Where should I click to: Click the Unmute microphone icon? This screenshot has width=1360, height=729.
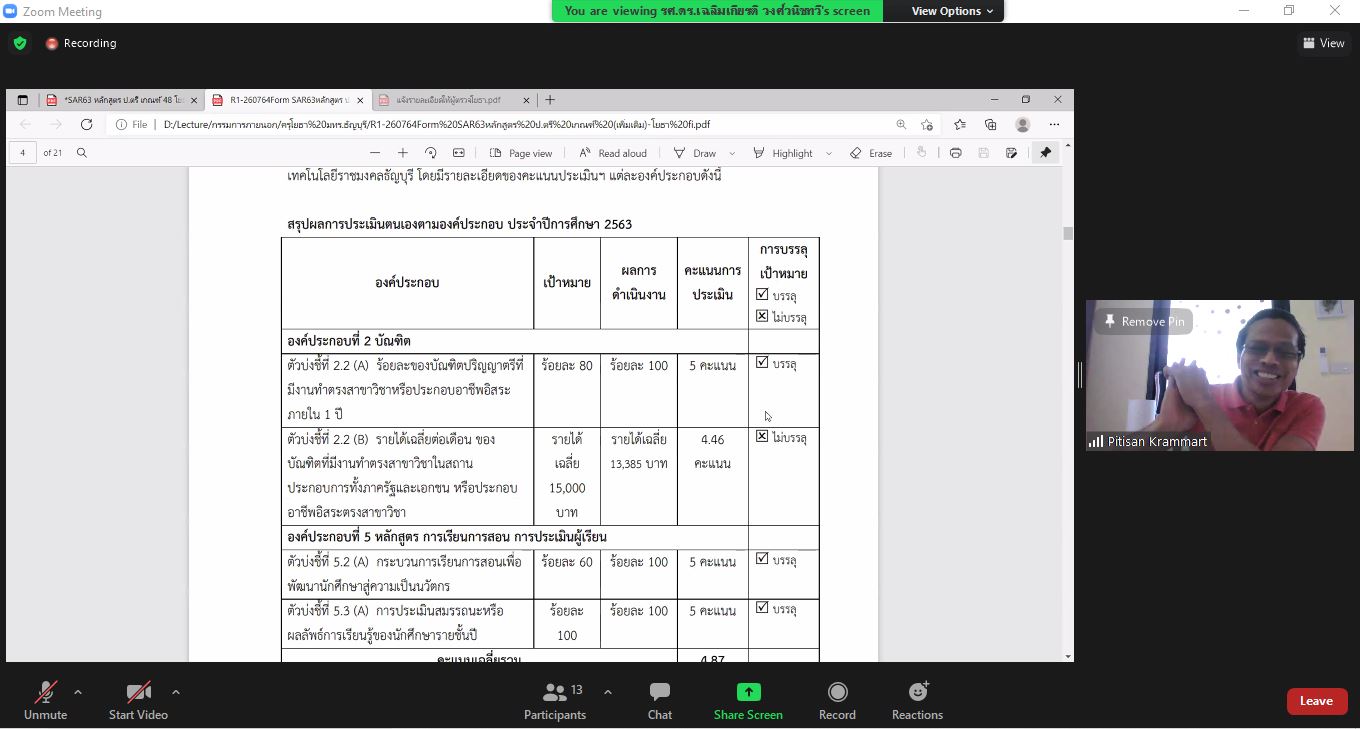click(x=45, y=692)
